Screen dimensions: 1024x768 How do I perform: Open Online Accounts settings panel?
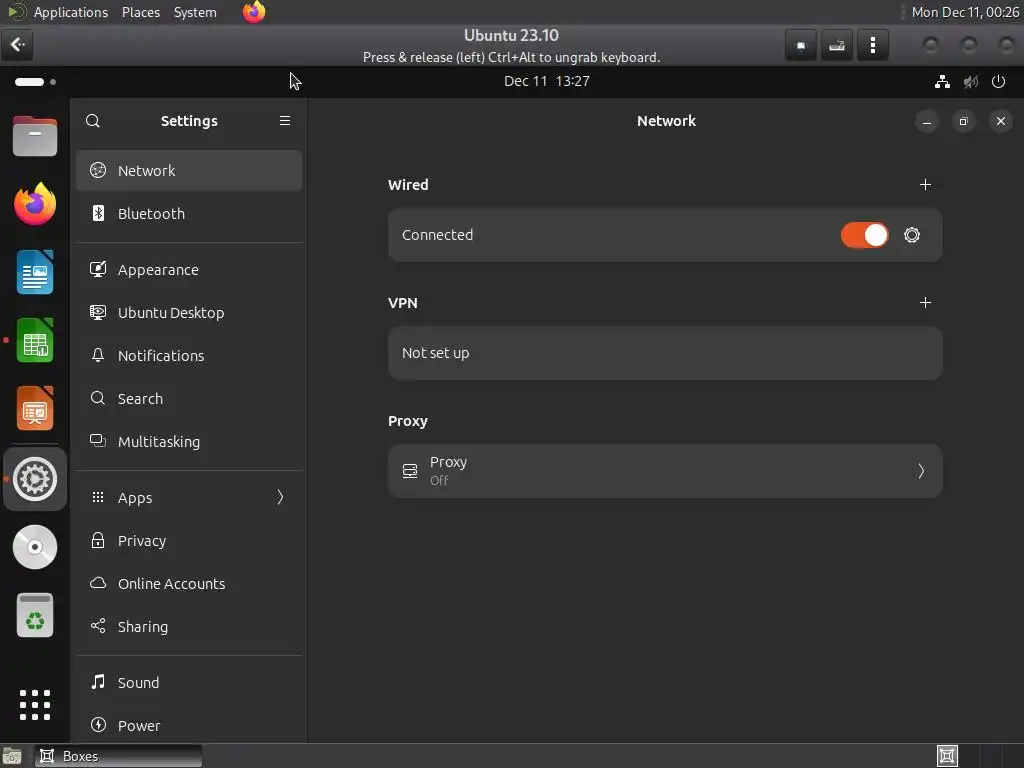[189, 584]
